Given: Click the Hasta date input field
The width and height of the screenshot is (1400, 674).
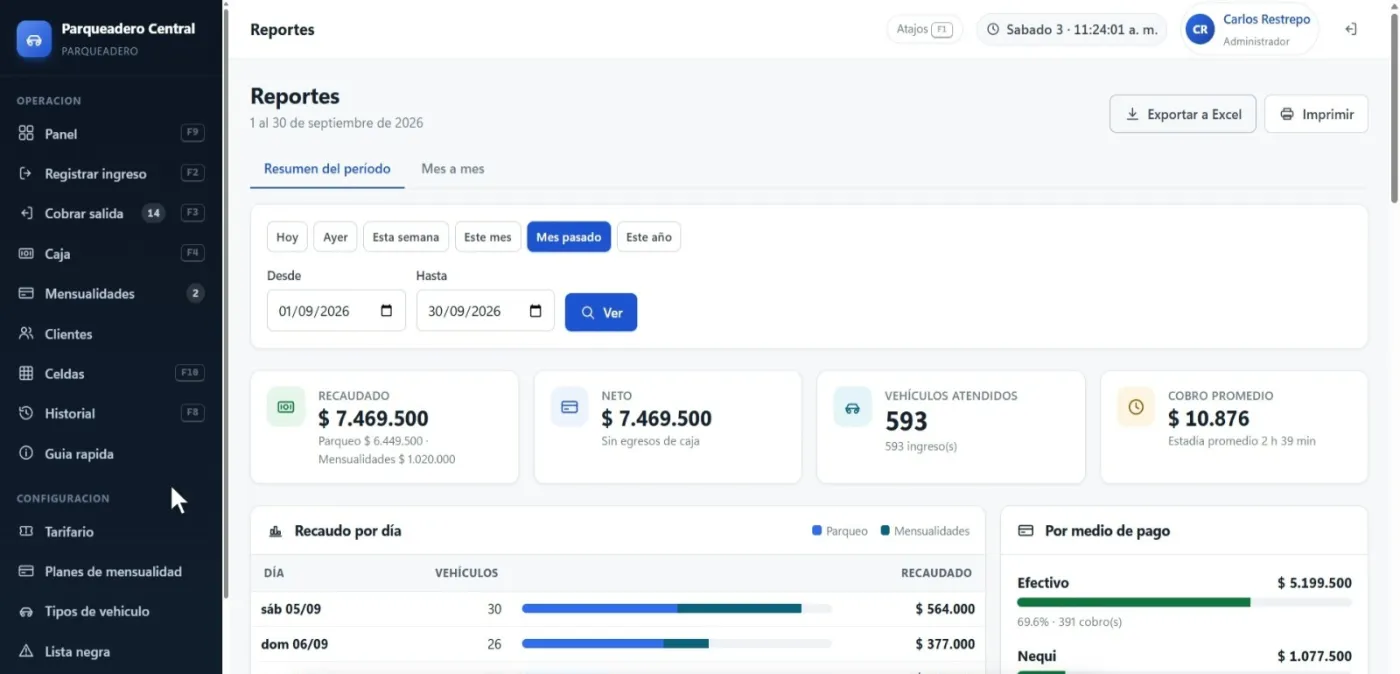Looking at the screenshot, I should [485, 311].
